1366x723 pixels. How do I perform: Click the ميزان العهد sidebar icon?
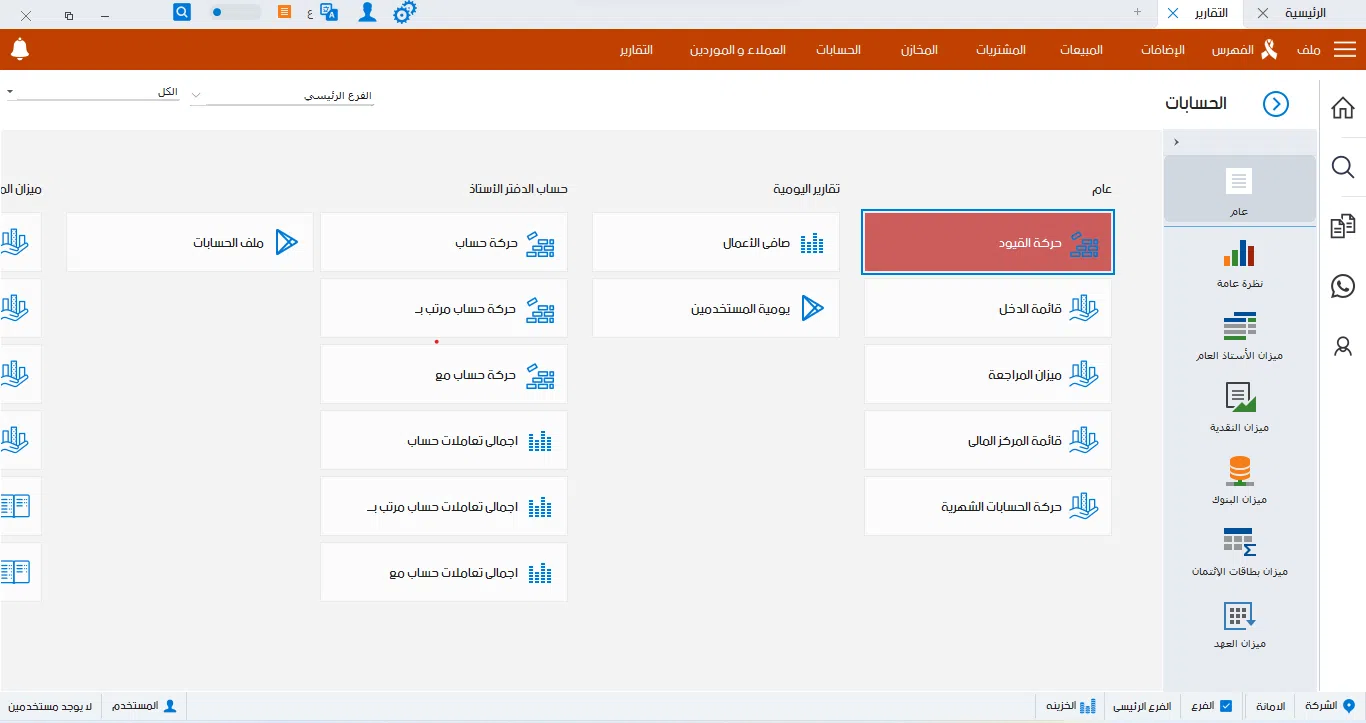[x=1240, y=618]
